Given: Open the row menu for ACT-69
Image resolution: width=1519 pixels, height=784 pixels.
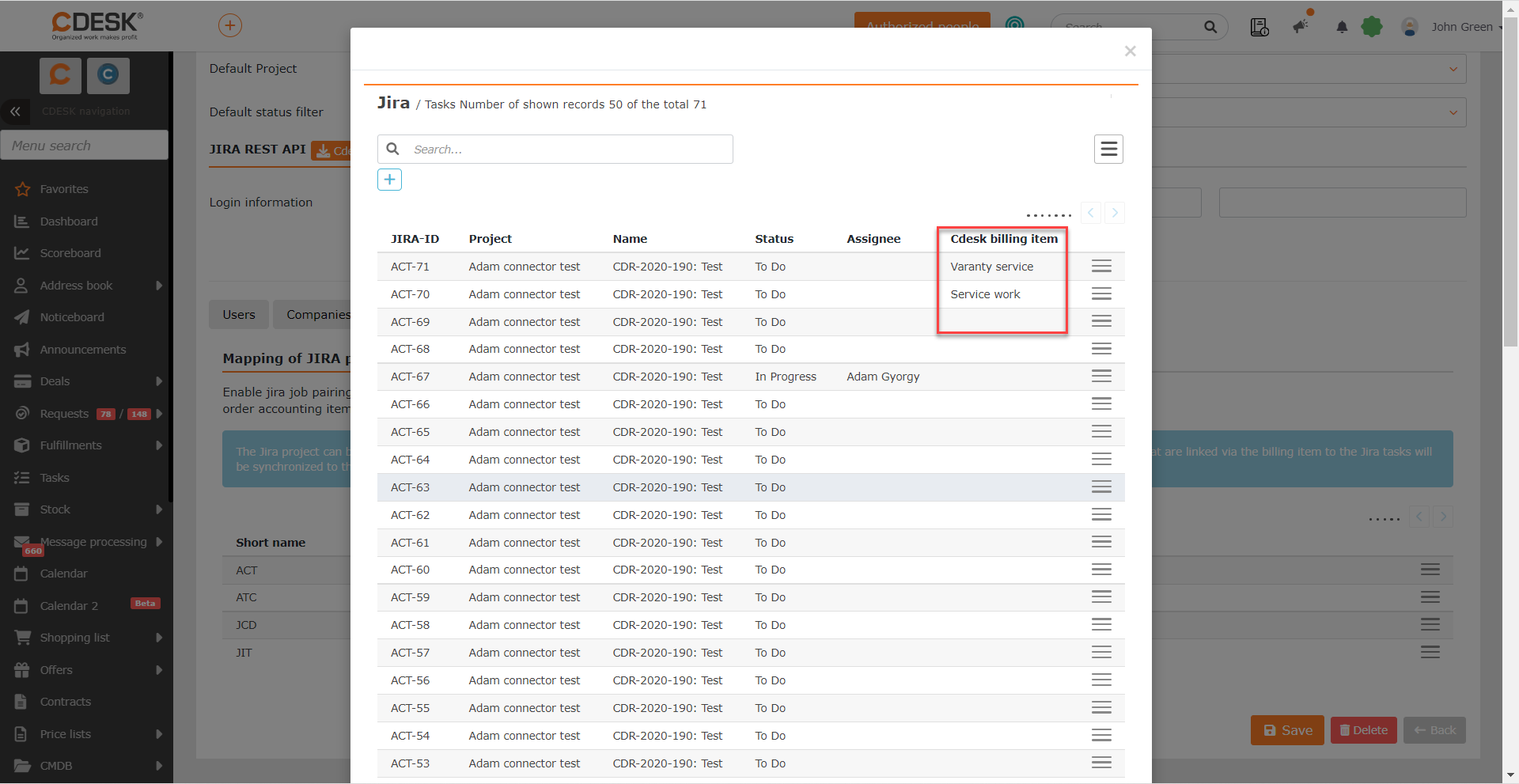Looking at the screenshot, I should coord(1101,322).
